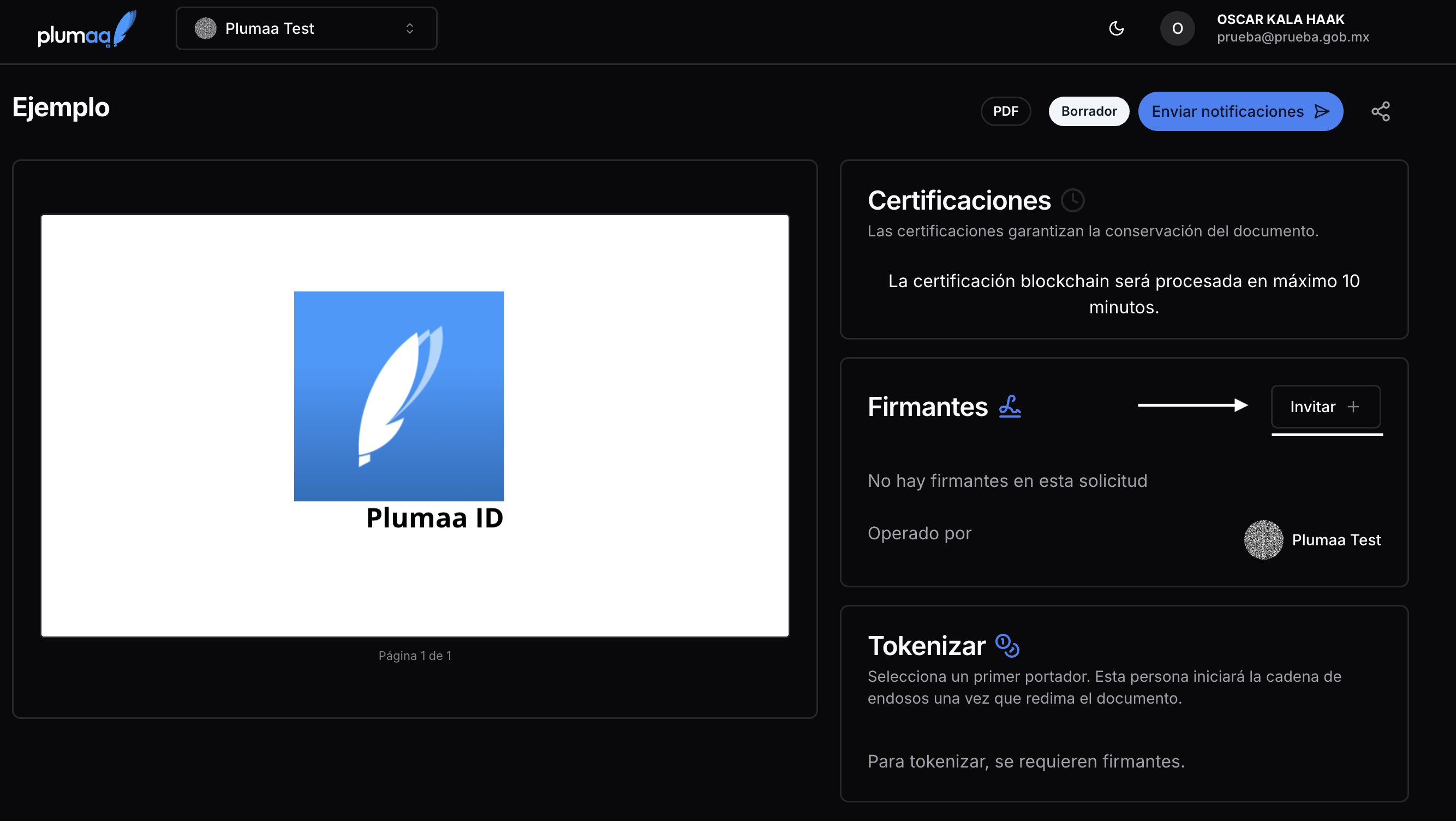
Task: Click the user email prueba@prueba.gob.mx
Action: tap(1293, 37)
